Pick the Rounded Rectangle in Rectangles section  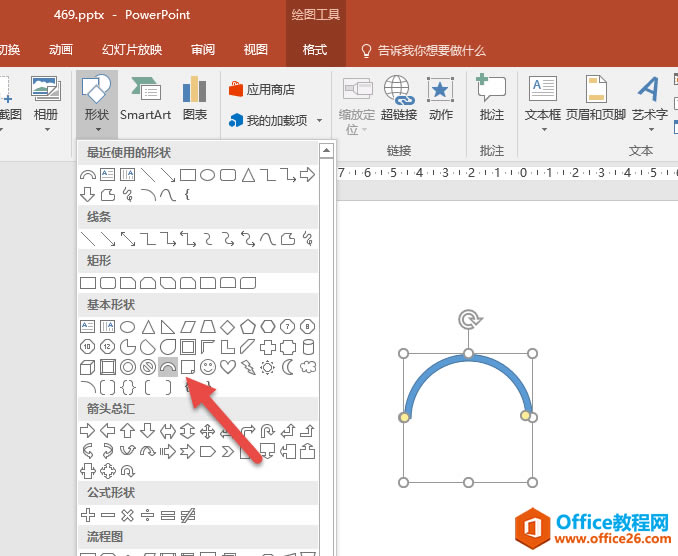tap(108, 283)
